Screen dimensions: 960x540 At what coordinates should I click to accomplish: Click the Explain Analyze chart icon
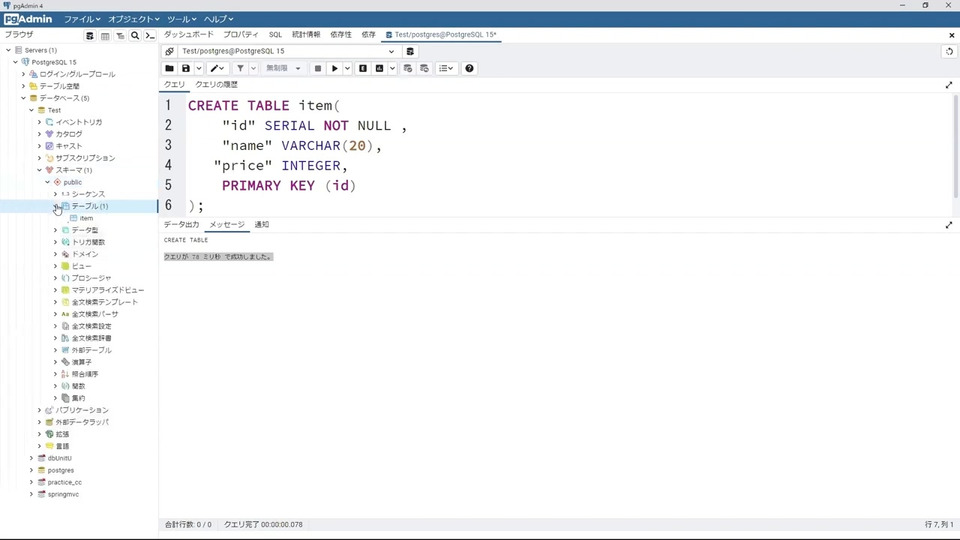380,69
